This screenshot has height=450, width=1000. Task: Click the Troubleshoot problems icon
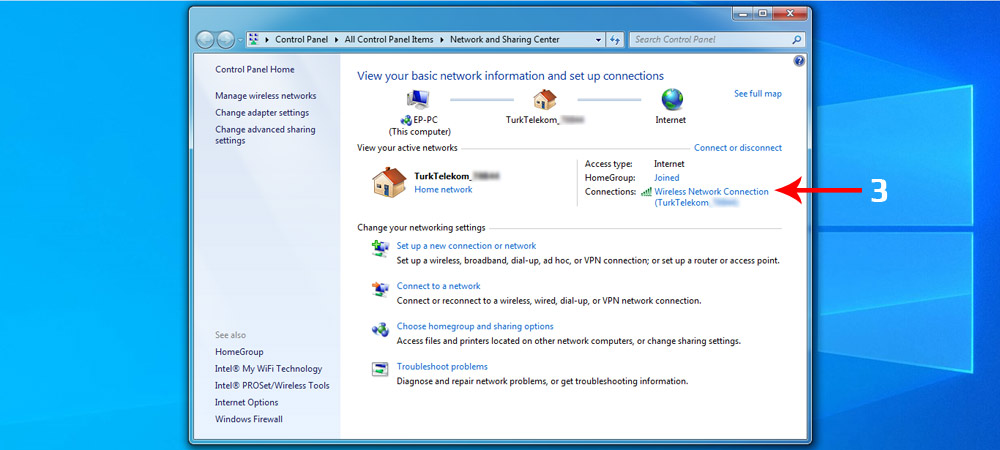tap(380, 369)
